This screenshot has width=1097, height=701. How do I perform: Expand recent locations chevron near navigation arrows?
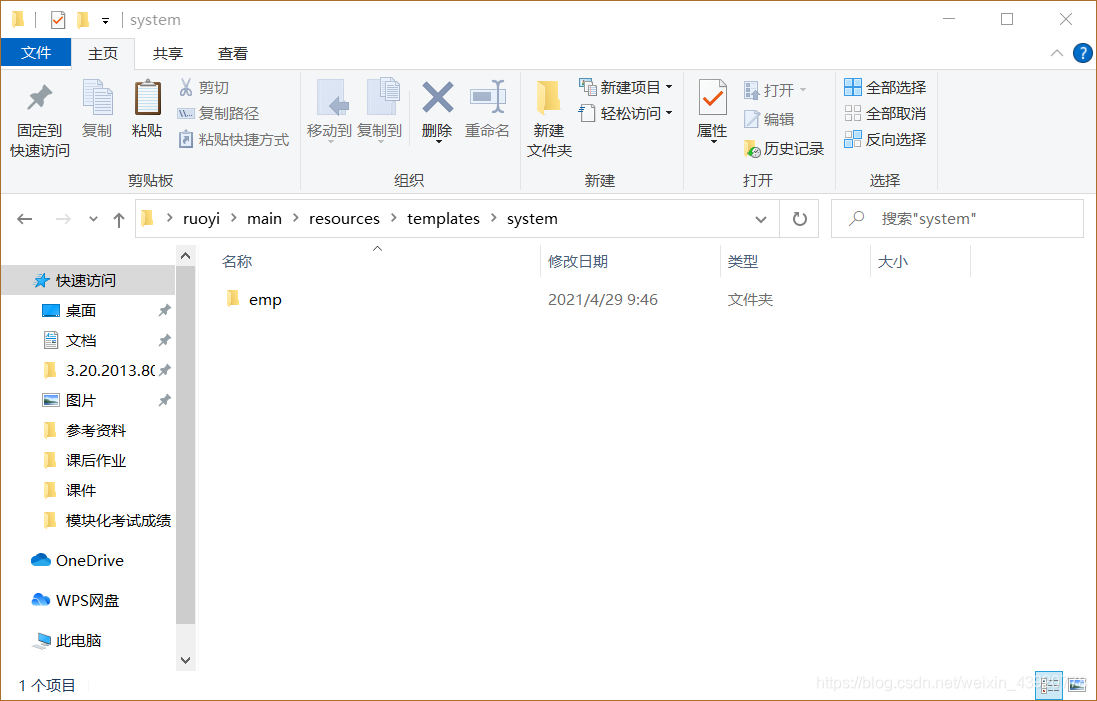93,219
